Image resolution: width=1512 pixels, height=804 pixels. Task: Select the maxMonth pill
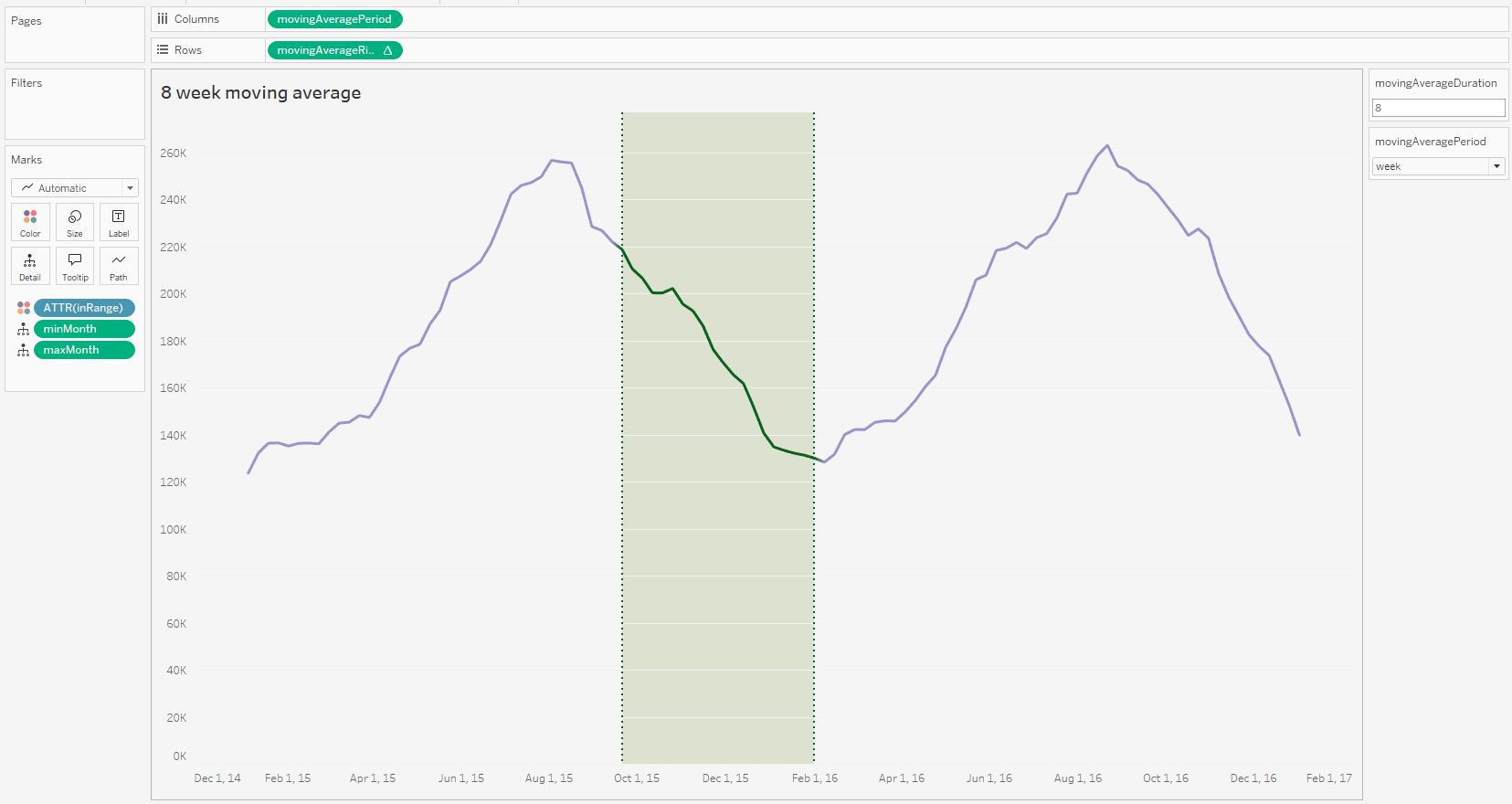[x=84, y=350]
